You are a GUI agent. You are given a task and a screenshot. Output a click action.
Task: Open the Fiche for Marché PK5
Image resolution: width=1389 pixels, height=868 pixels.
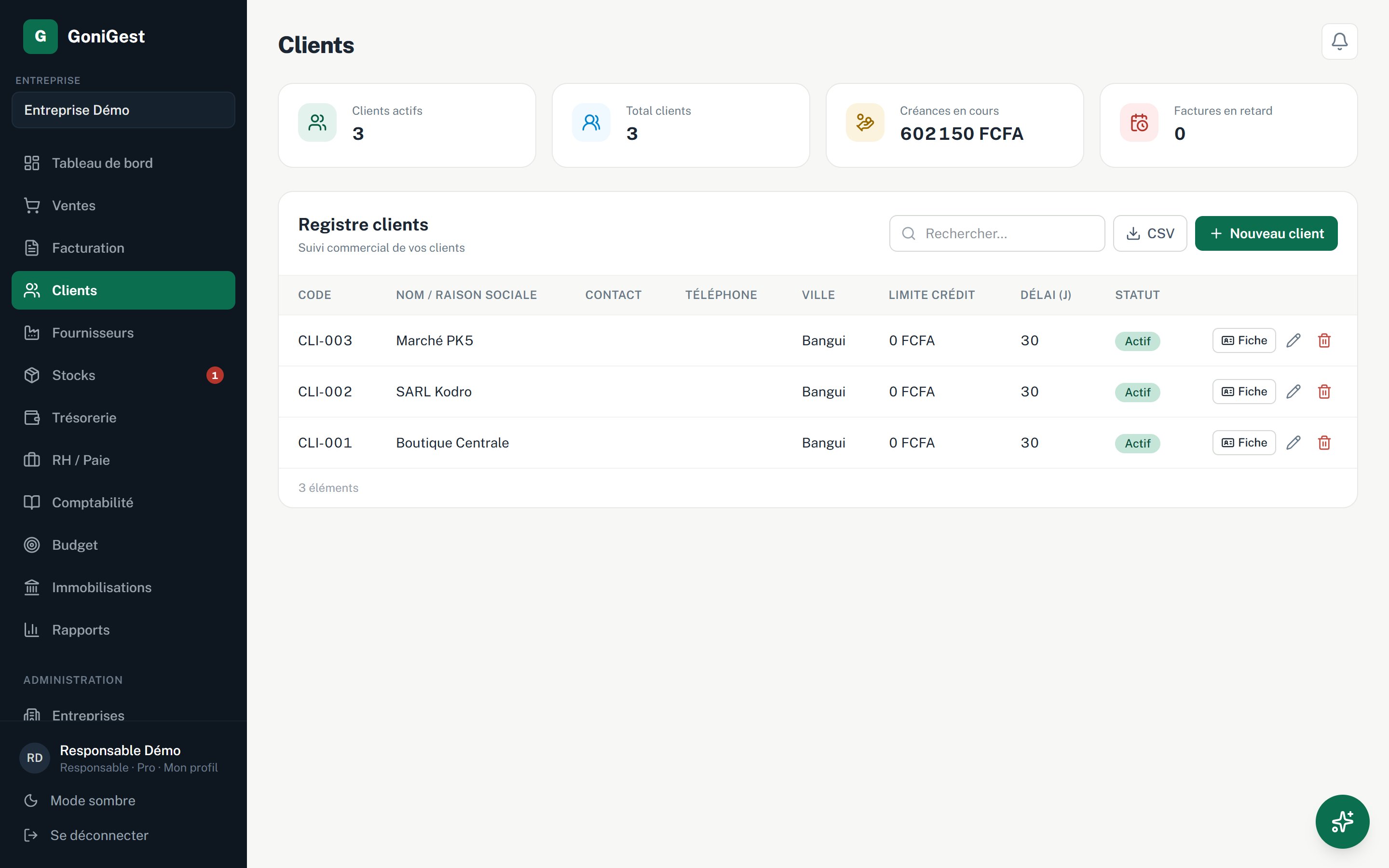tap(1244, 340)
